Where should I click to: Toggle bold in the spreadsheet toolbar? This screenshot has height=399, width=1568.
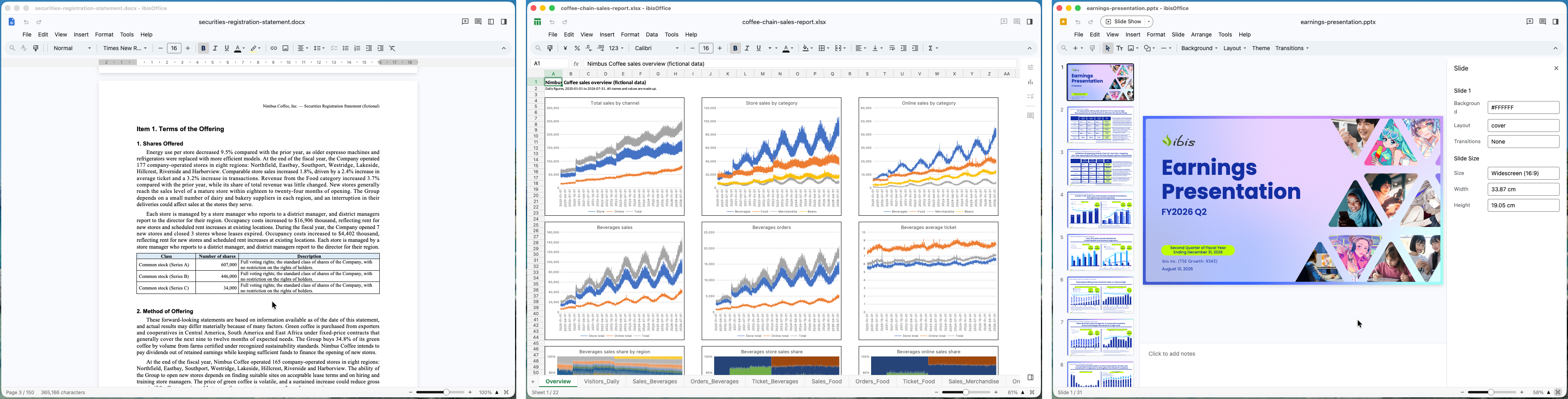(x=735, y=49)
